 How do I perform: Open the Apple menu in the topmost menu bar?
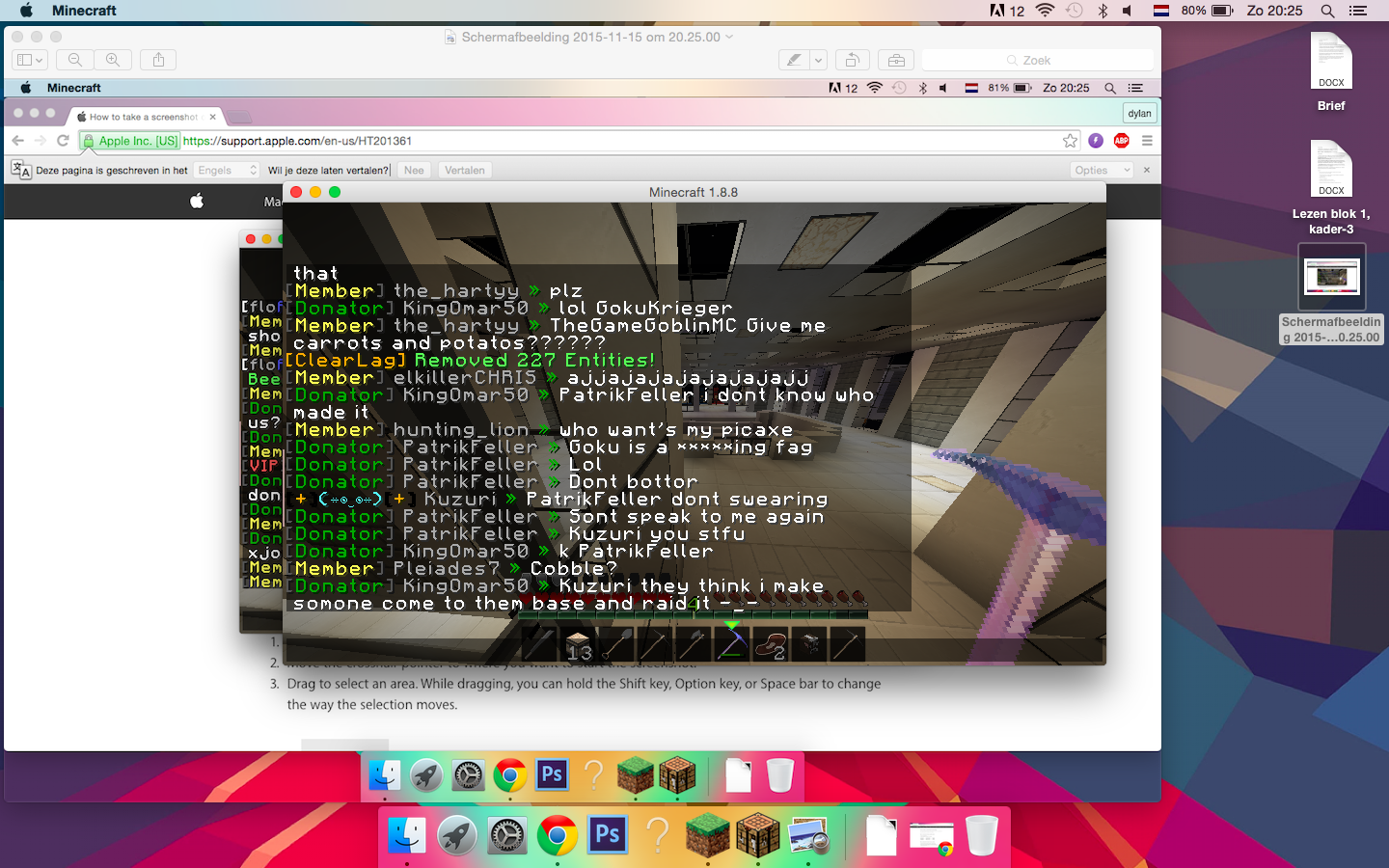click(x=26, y=11)
